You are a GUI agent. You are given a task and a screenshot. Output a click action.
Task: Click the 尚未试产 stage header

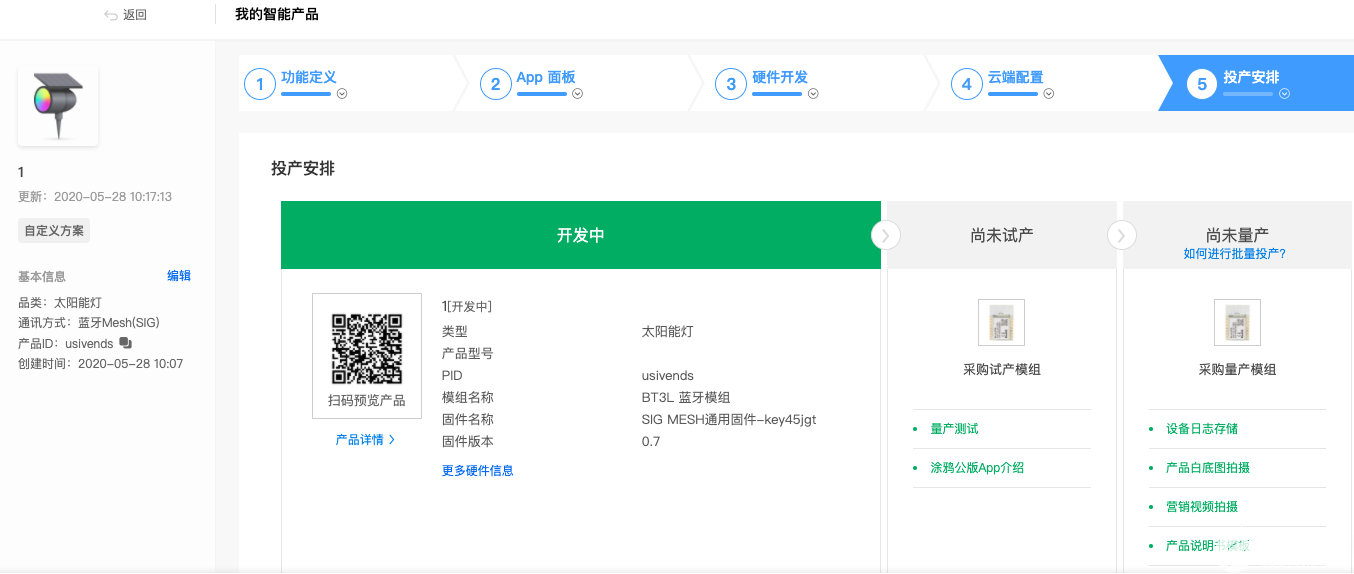pos(1002,235)
